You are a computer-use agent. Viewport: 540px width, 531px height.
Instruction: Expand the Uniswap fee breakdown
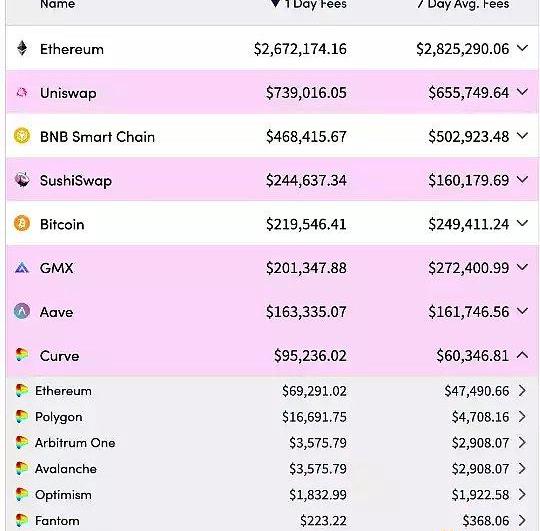coord(522,92)
